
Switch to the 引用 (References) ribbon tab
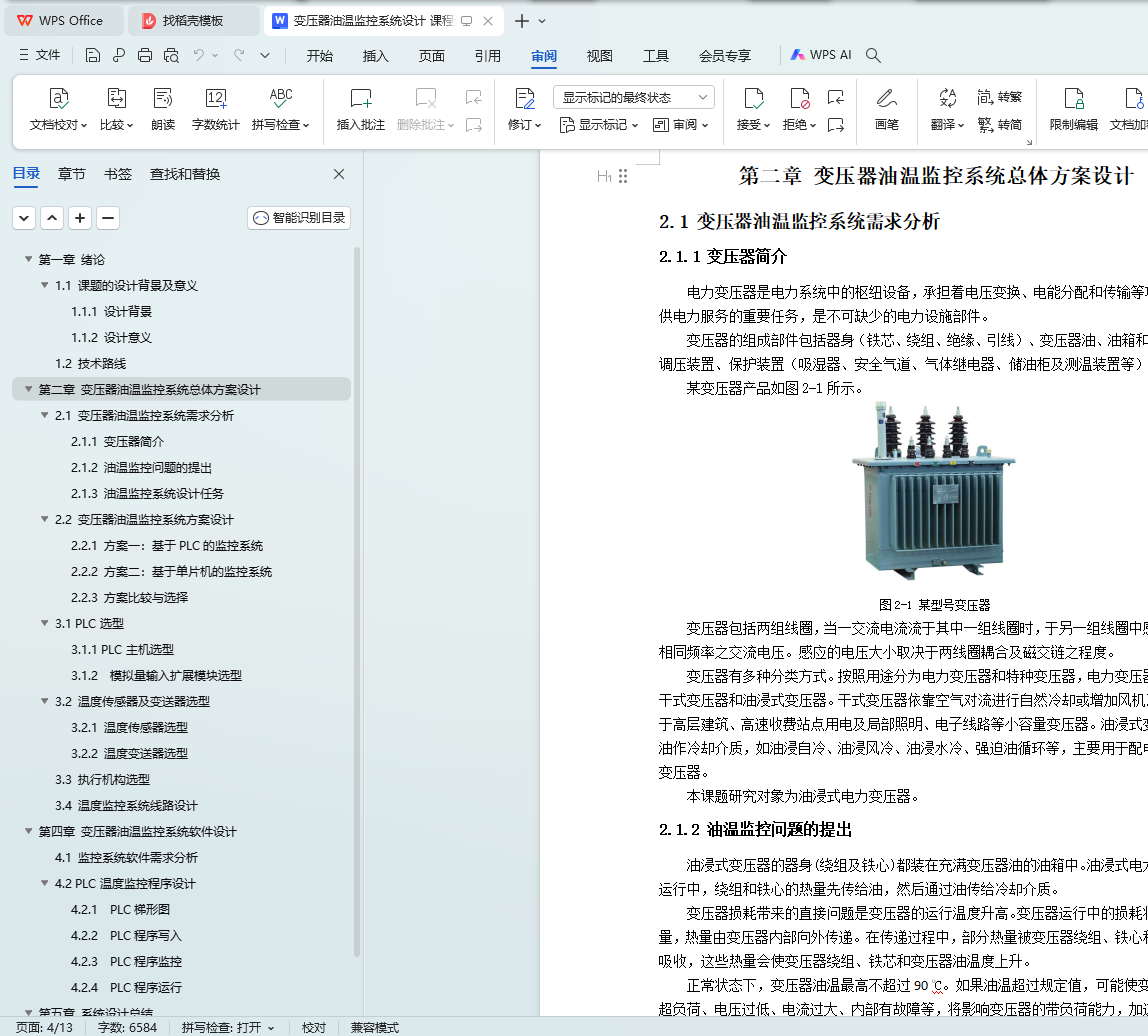click(x=488, y=56)
